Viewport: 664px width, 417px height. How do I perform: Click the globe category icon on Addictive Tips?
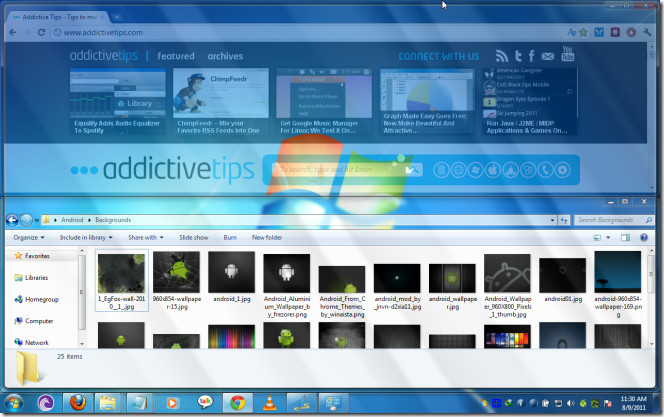pos(458,170)
